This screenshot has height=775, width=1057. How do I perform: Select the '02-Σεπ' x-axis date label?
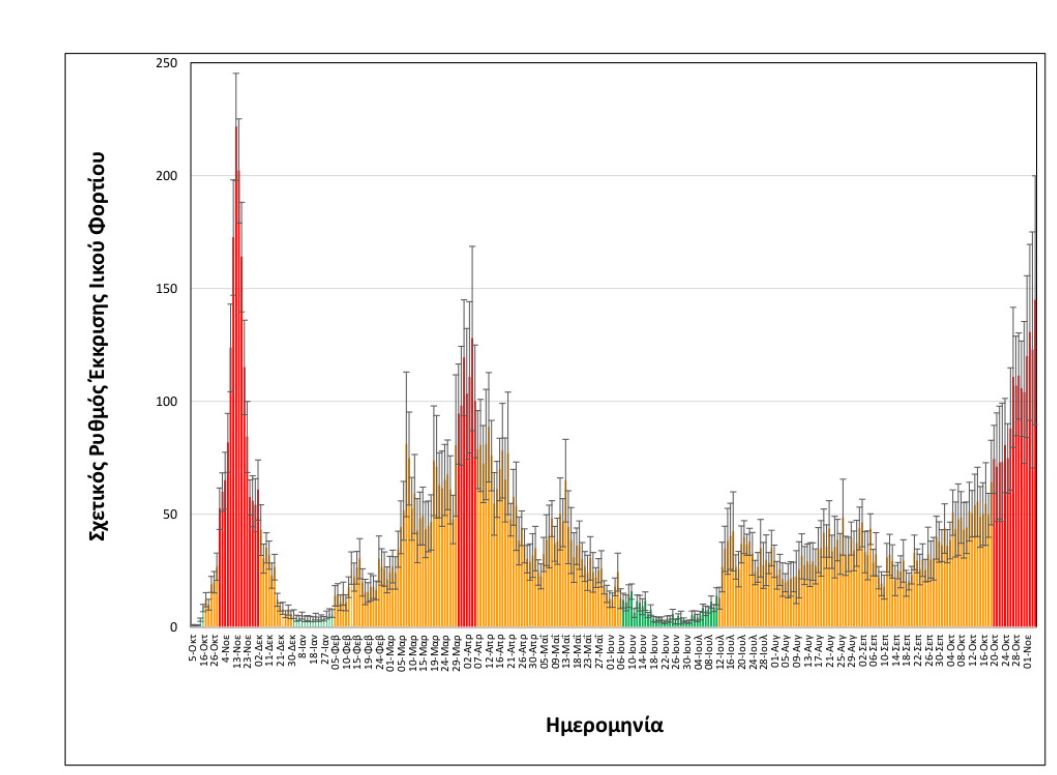pos(861,648)
